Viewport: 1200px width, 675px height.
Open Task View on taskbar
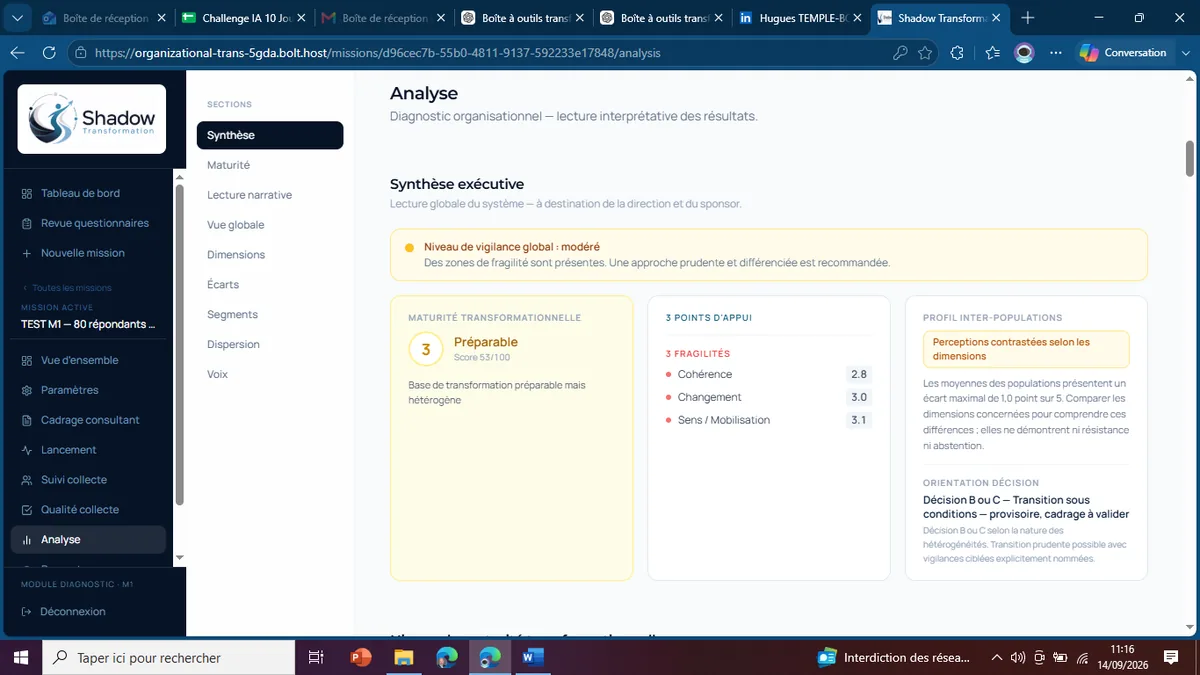coord(316,657)
